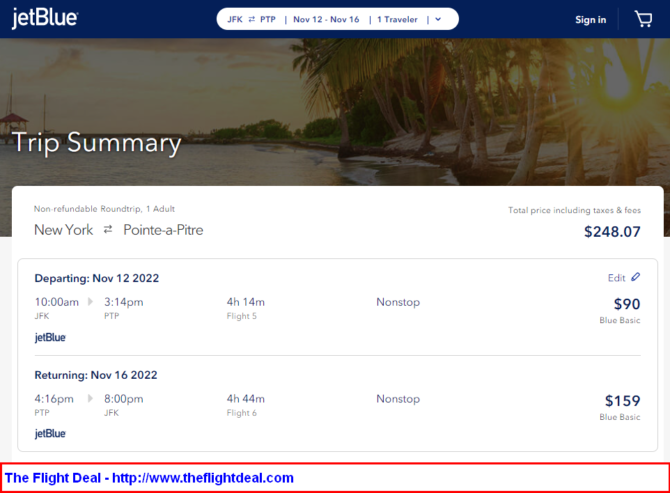Click 'Pointe-a-Pitre' destination text
The image size is (670, 493).
coord(163,230)
